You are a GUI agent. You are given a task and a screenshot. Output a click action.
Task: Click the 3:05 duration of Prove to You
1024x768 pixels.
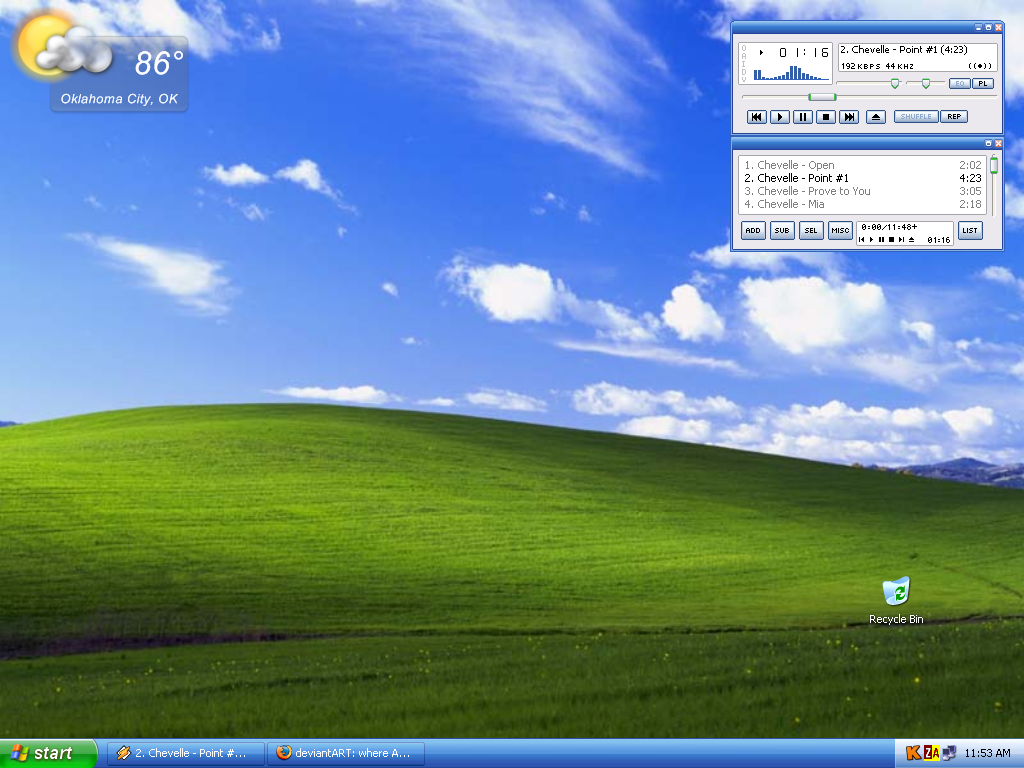[x=970, y=191]
